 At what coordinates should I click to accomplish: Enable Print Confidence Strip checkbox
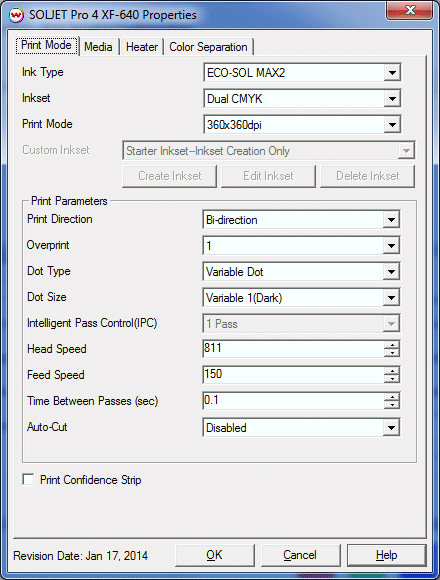pos(28,479)
